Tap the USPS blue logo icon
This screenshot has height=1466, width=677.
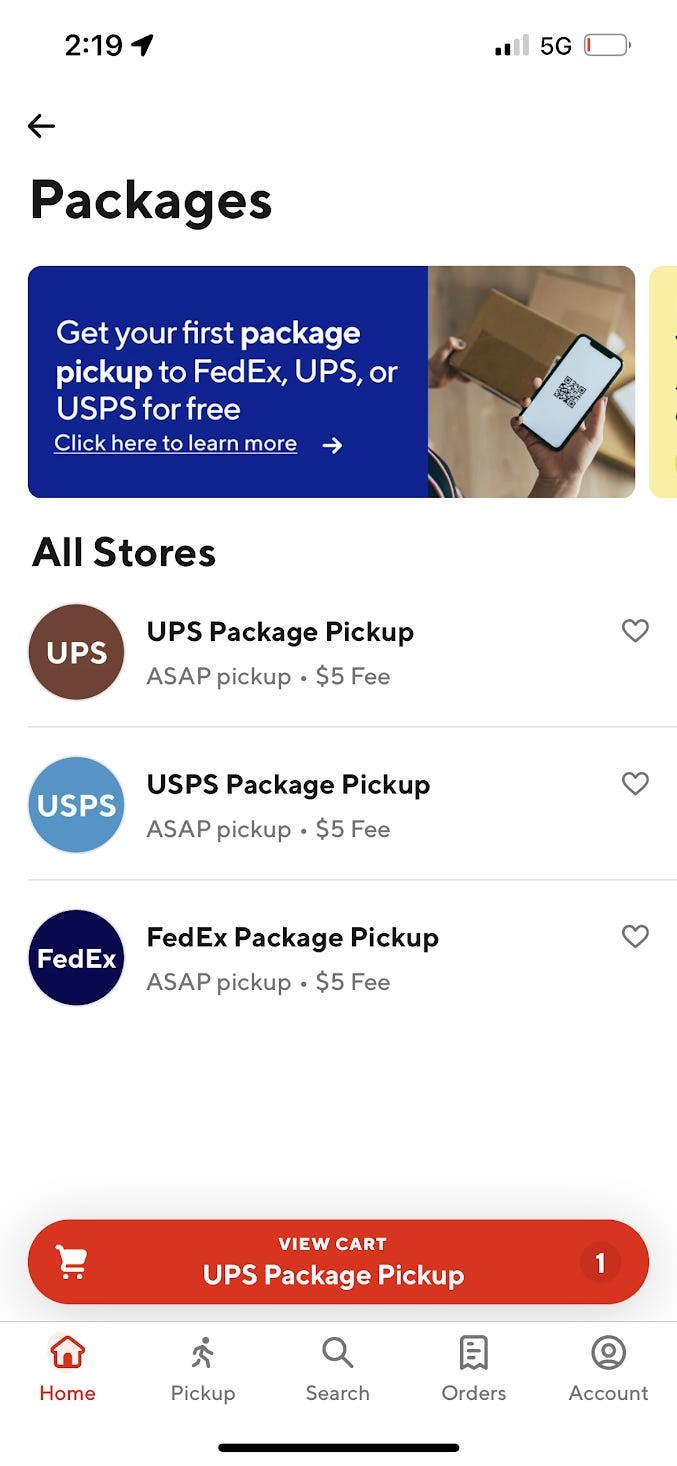click(x=76, y=805)
